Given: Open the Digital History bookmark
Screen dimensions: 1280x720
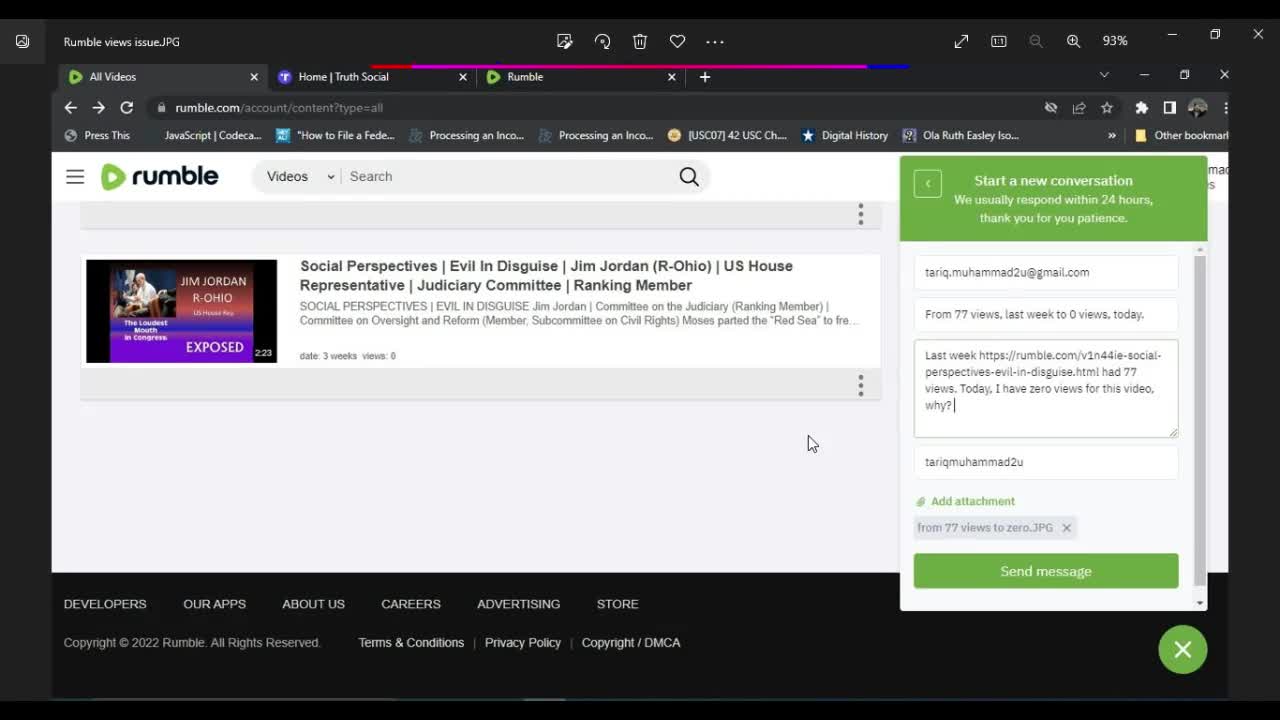Looking at the screenshot, I should click(844, 135).
